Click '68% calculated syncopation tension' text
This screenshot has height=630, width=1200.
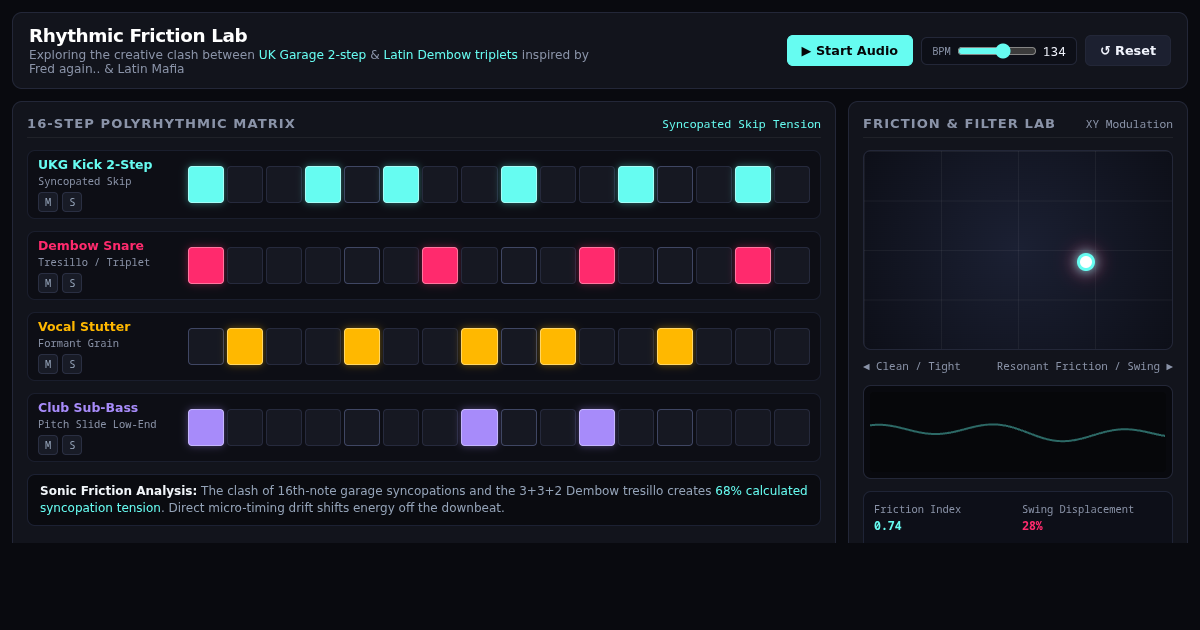(424, 499)
